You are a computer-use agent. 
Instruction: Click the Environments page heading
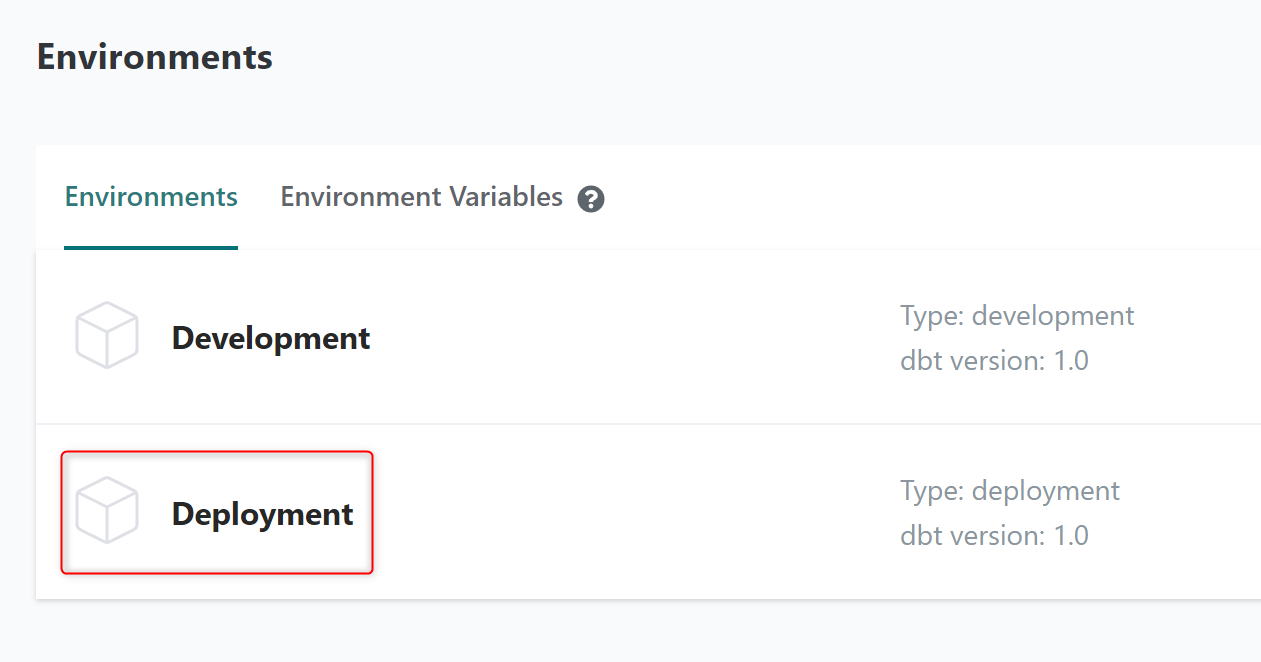(155, 57)
